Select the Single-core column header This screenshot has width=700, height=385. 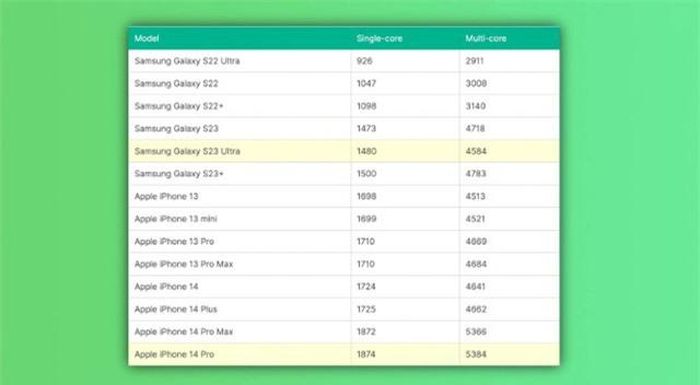379,38
